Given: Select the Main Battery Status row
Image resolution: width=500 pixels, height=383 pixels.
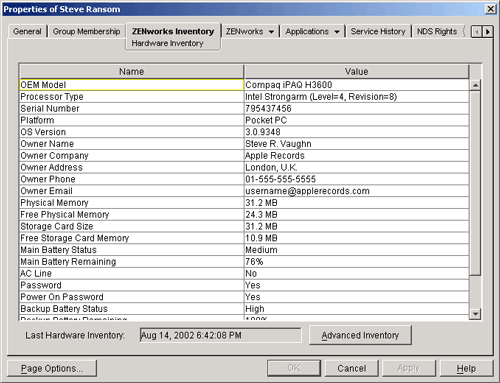Looking at the screenshot, I should click(x=131, y=250).
